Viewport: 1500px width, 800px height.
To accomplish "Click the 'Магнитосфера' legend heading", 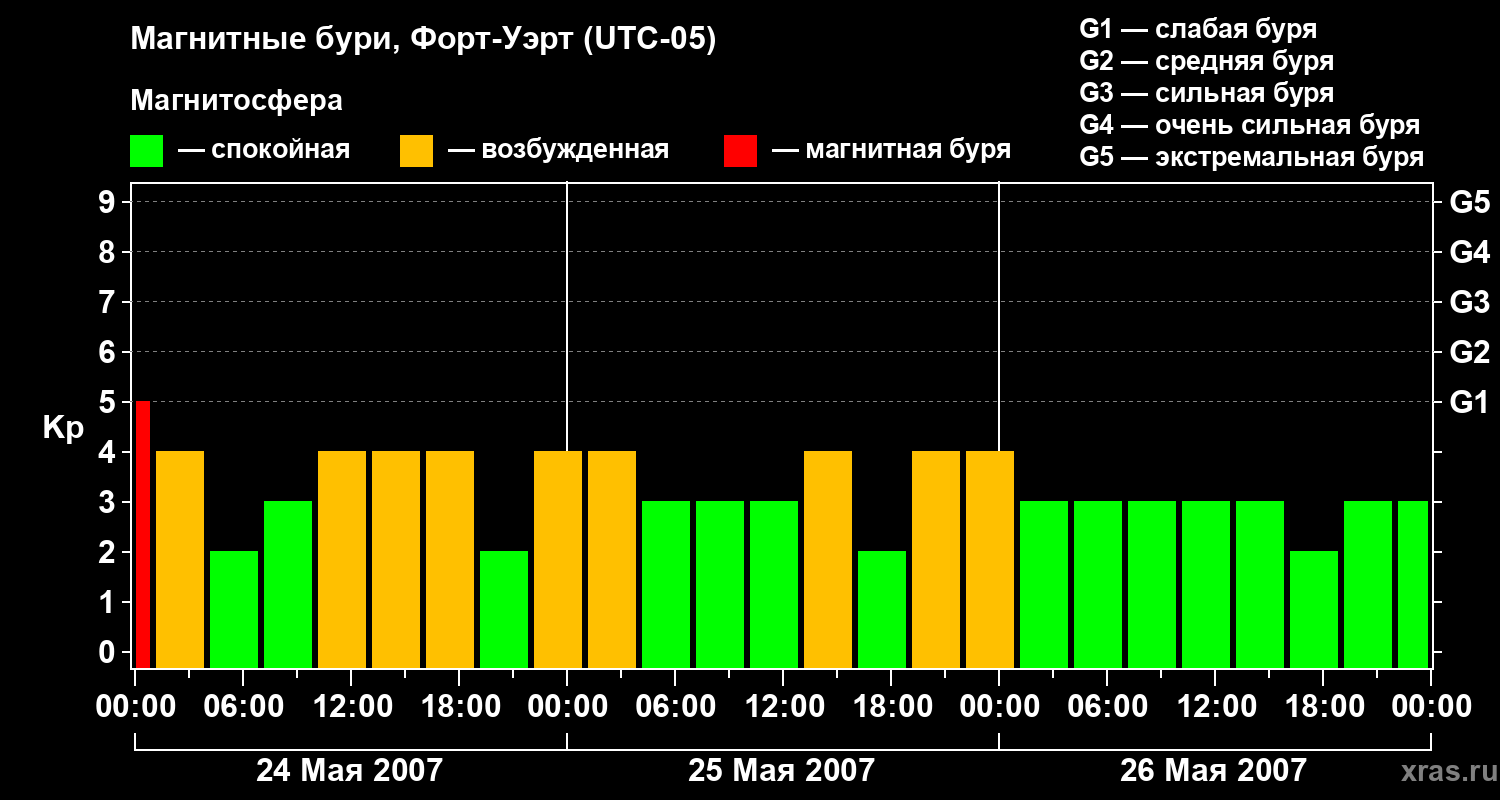I will click(x=236, y=101).
